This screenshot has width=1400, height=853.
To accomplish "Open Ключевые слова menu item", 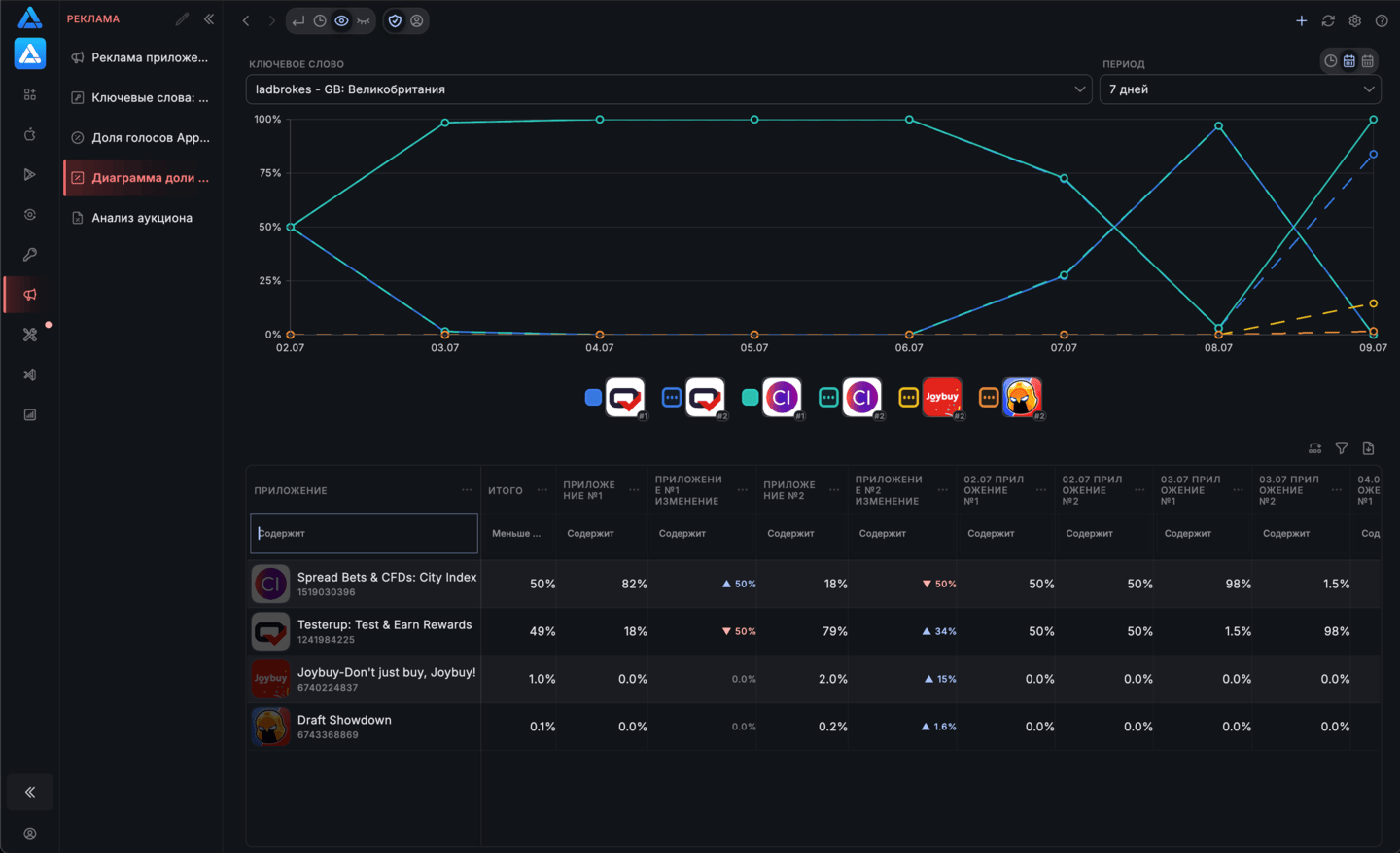I will pos(140,97).
